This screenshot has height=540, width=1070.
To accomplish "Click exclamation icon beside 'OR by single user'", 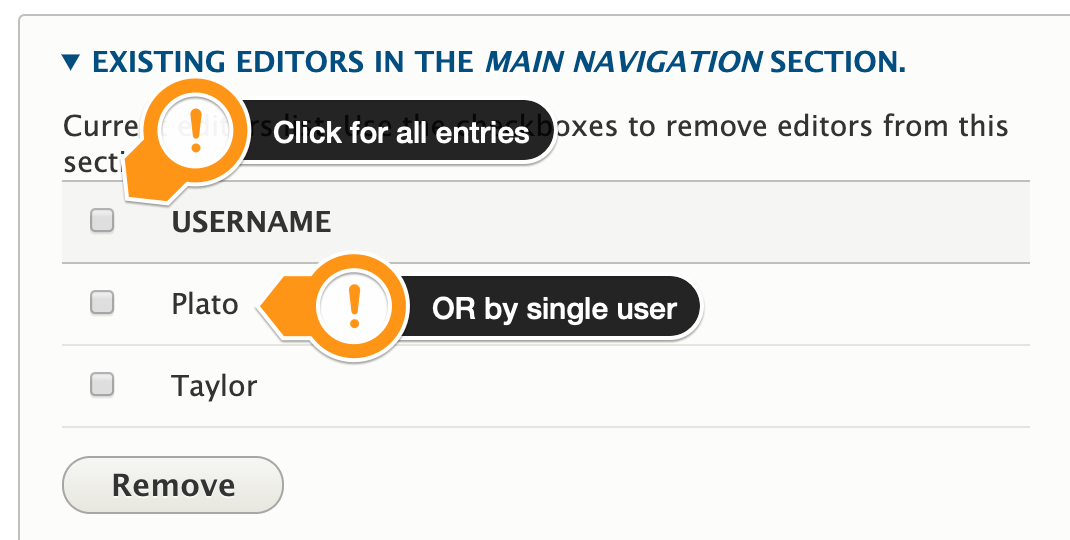I will [x=353, y=307].
